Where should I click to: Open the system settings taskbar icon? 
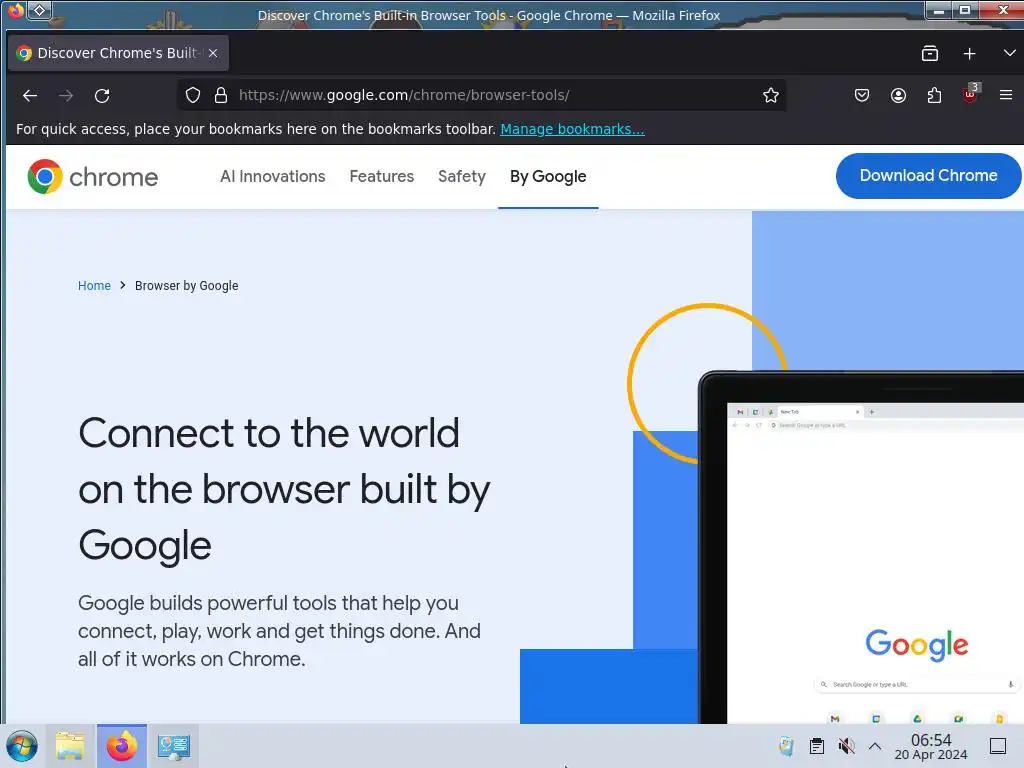[173, 746]
